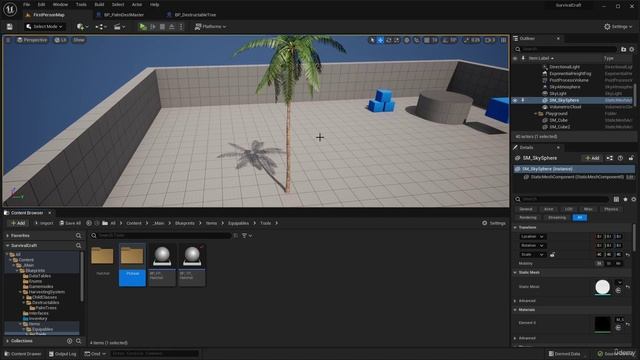
Task: Click the Static Mesh sphere thumbnail
Action: (x=602, y=287)
